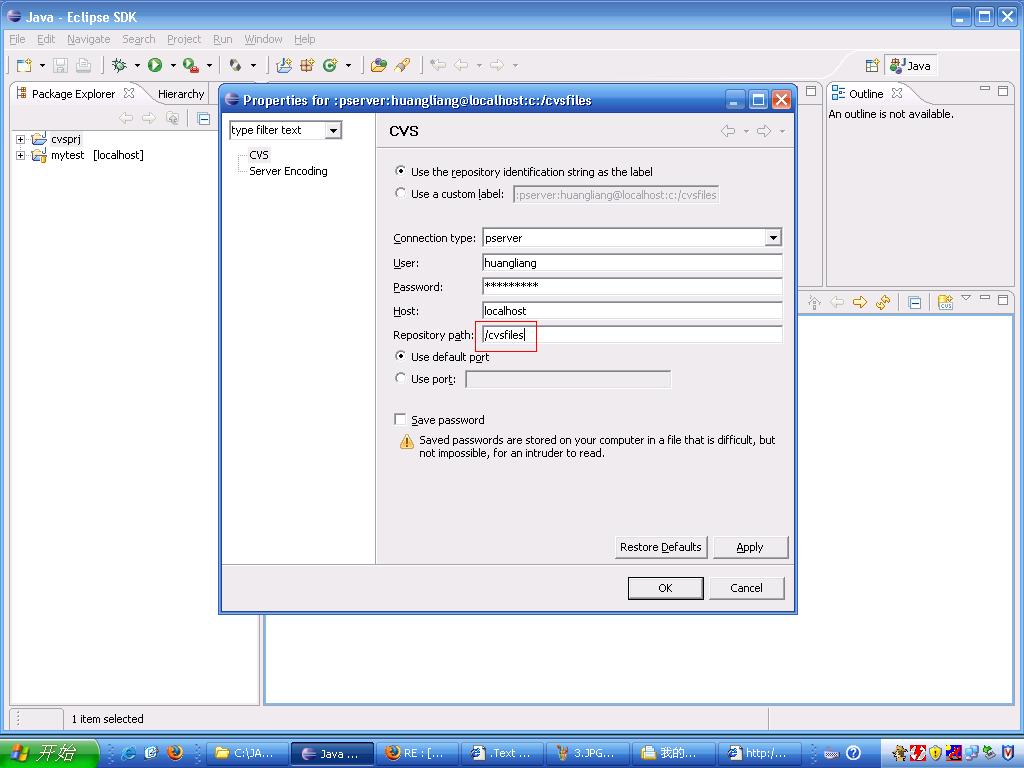The height and width of the screenshot is (768, 1024).
Task: Select 'Use default port' radio button
Action: 400,356
